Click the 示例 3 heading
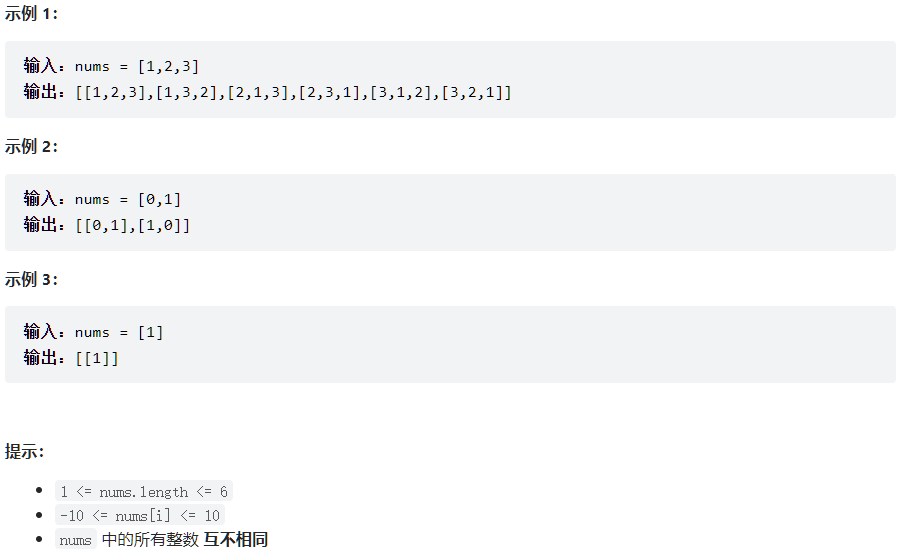This screenshot has width=900, height=555. pos(31,280)
